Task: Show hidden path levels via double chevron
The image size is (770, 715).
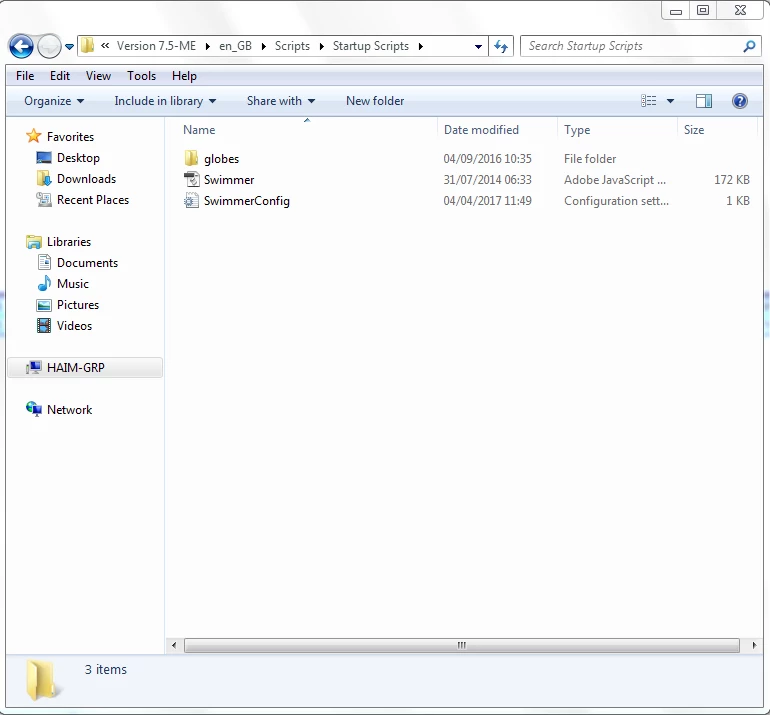Action: pos(105,46)
